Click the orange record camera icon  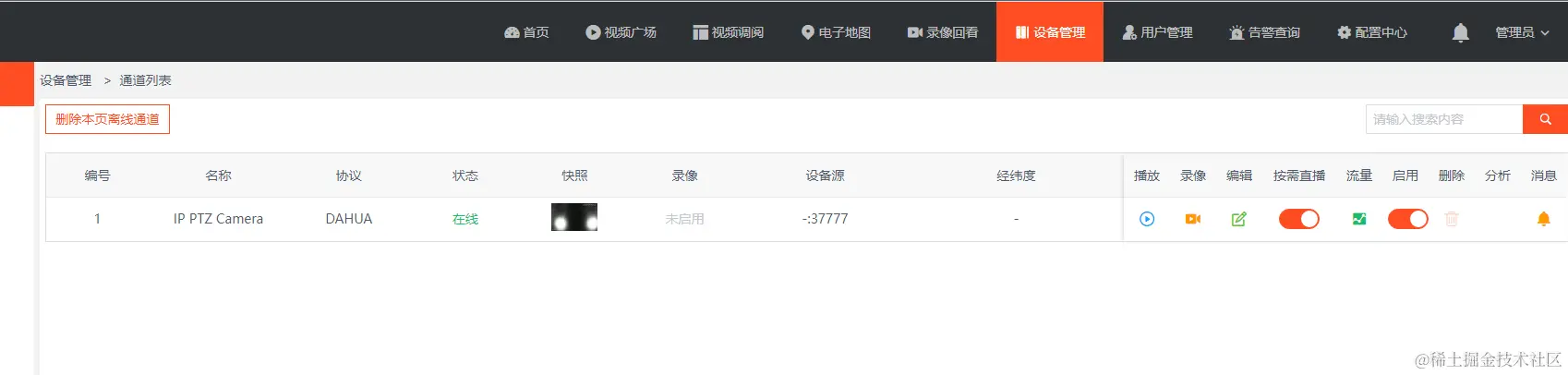(1193, 219)
